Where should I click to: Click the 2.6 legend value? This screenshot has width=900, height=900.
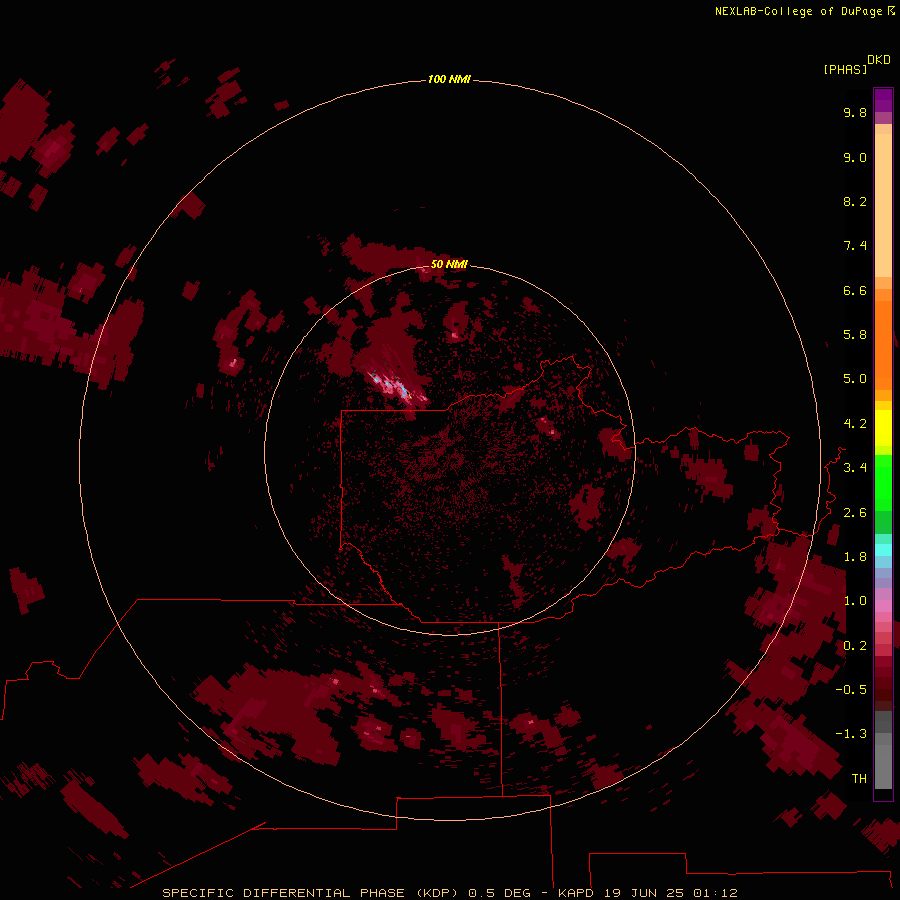pyautogui.click(x=855, y=513)
